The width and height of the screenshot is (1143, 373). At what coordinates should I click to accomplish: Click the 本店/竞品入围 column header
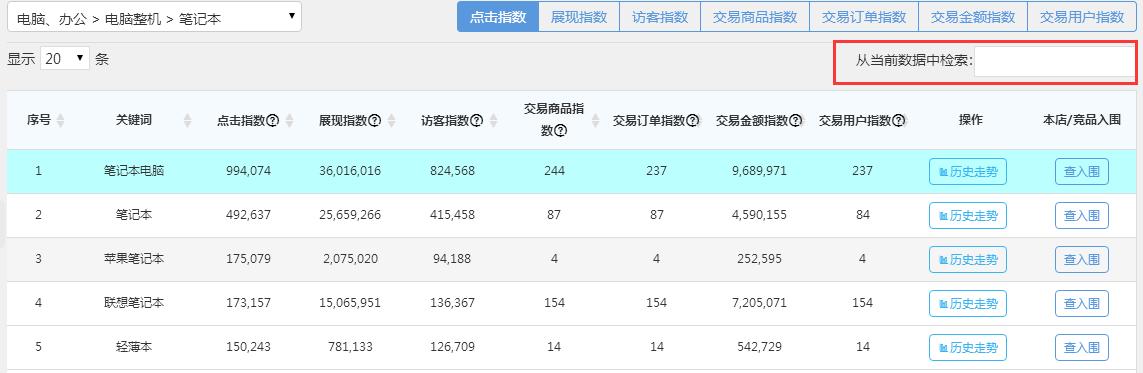point(1082,120)
